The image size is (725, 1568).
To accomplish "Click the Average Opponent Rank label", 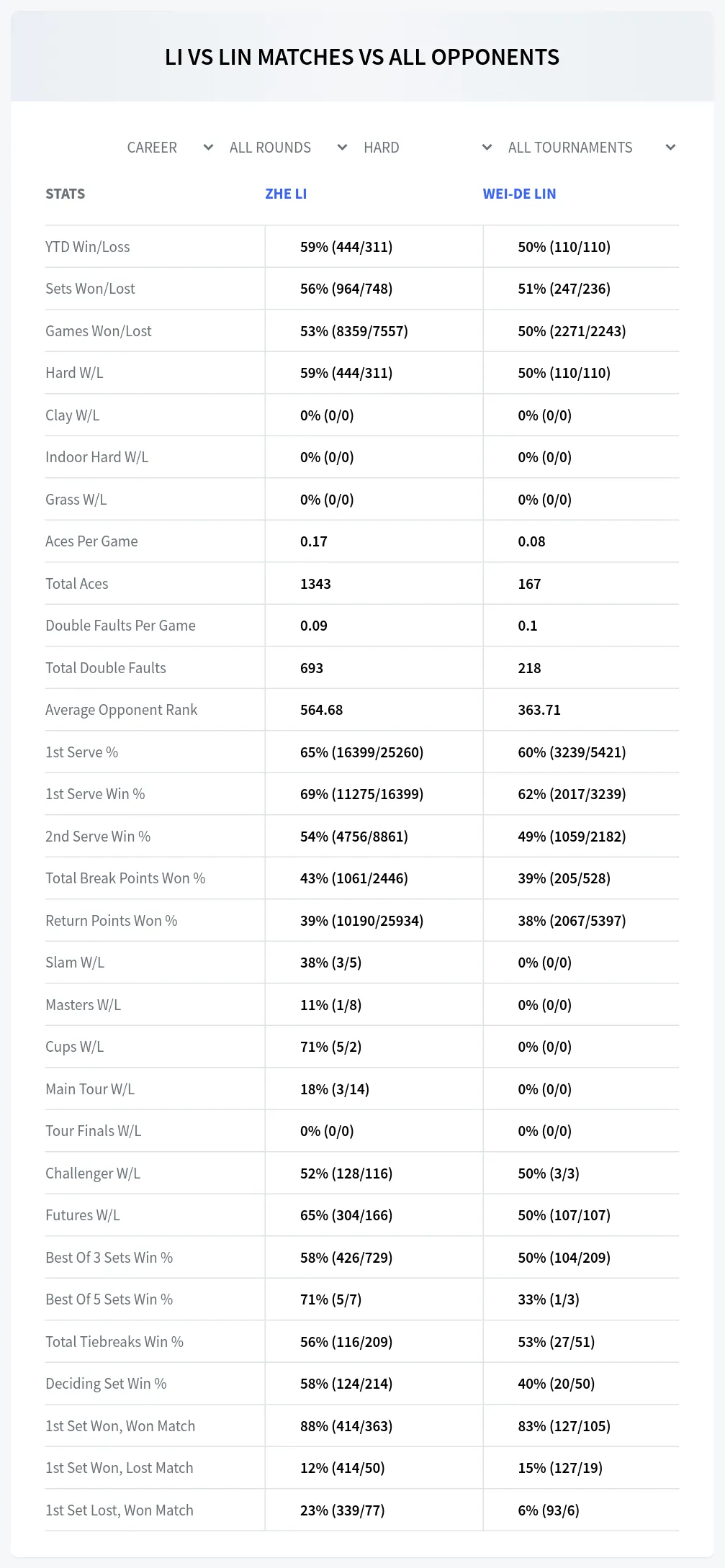I will coord(121,710).
